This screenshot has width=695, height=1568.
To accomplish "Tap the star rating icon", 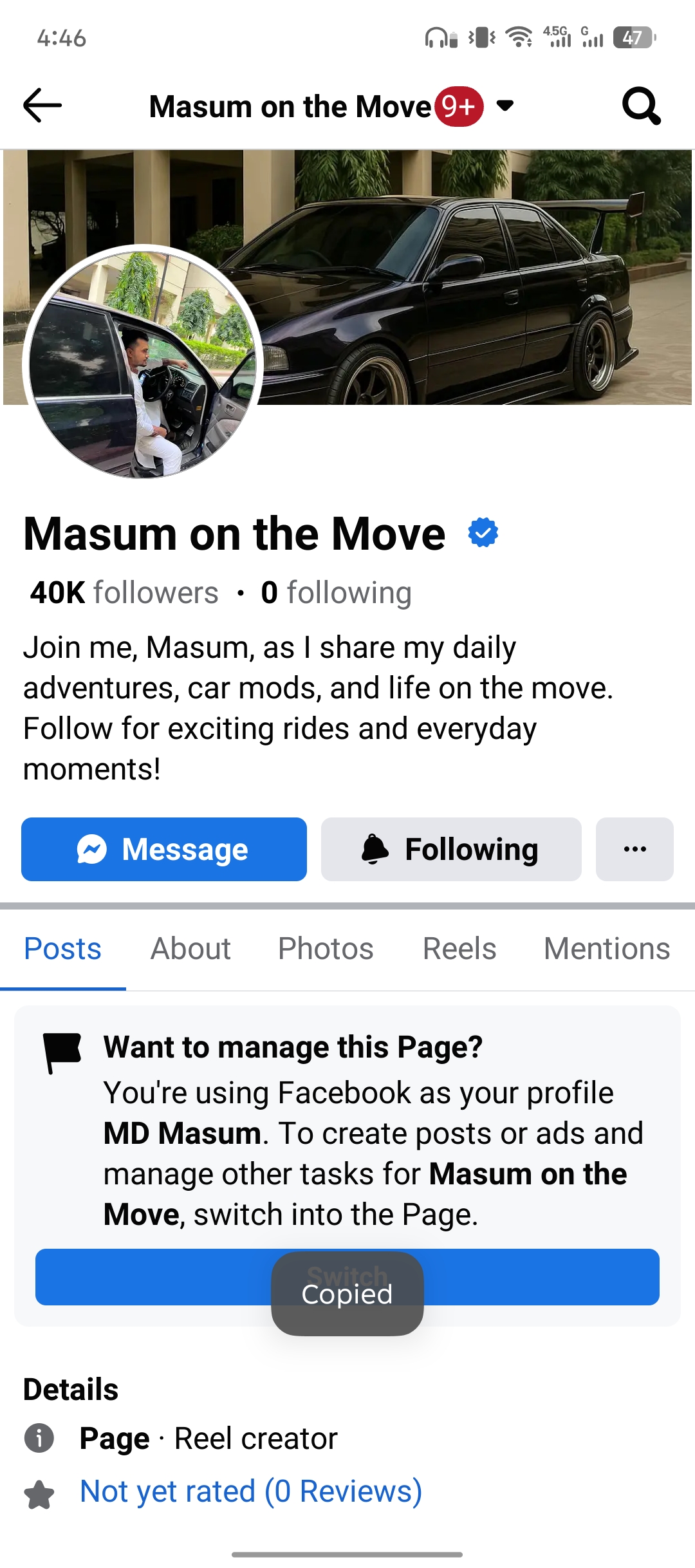I will coord(39,1493).
